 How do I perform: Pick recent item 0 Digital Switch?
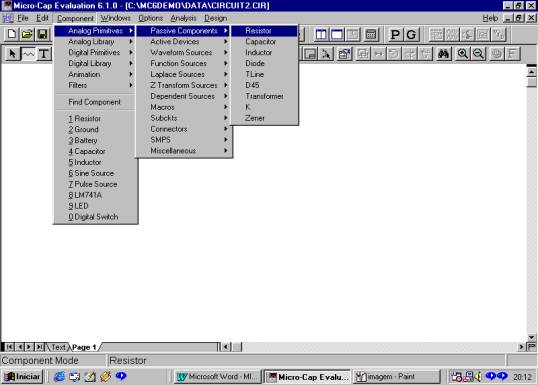tap(95, 217)
